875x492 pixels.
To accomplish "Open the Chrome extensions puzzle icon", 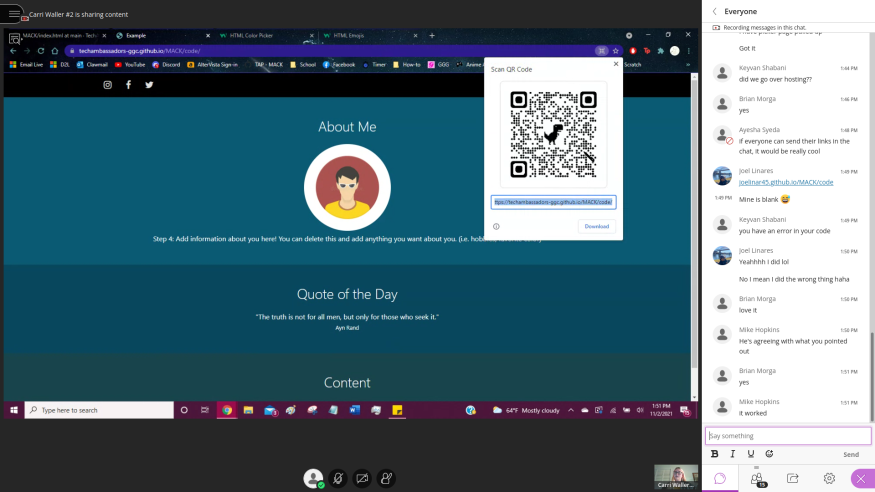I will click(x=661, y=51).
